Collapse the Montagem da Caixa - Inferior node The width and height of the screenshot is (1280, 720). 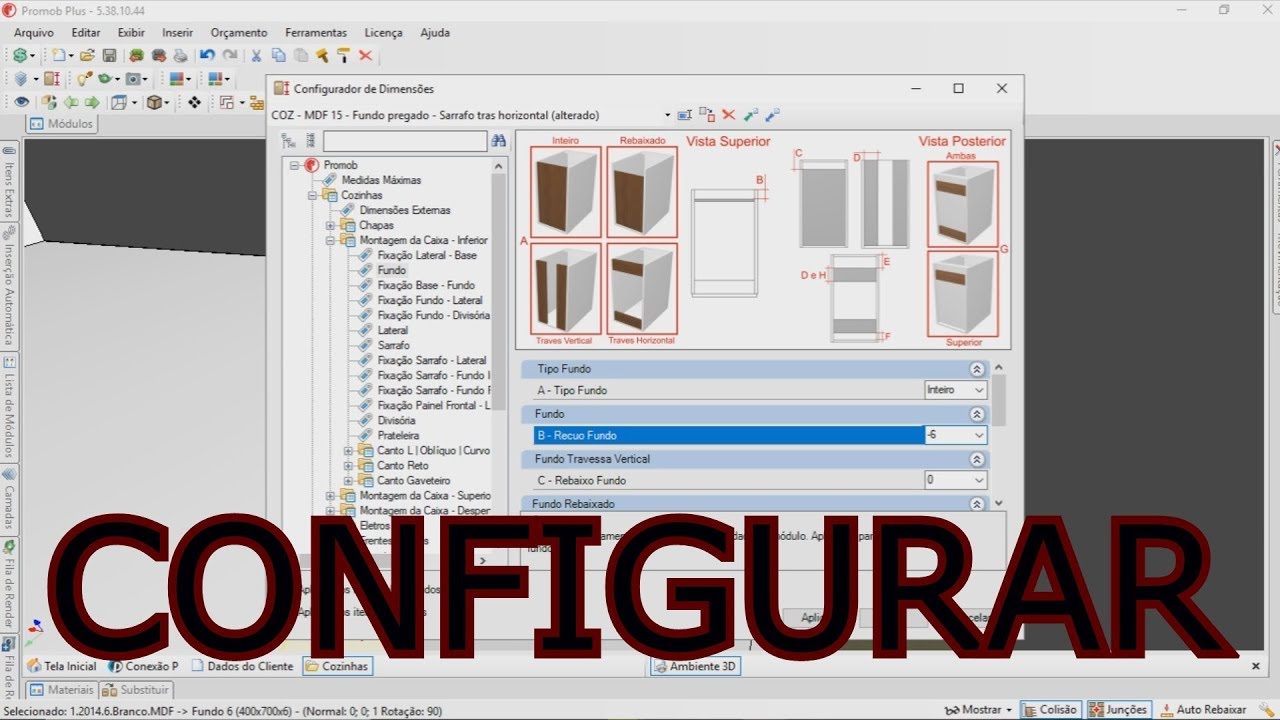pyautogui.click(x=331, y=240)
